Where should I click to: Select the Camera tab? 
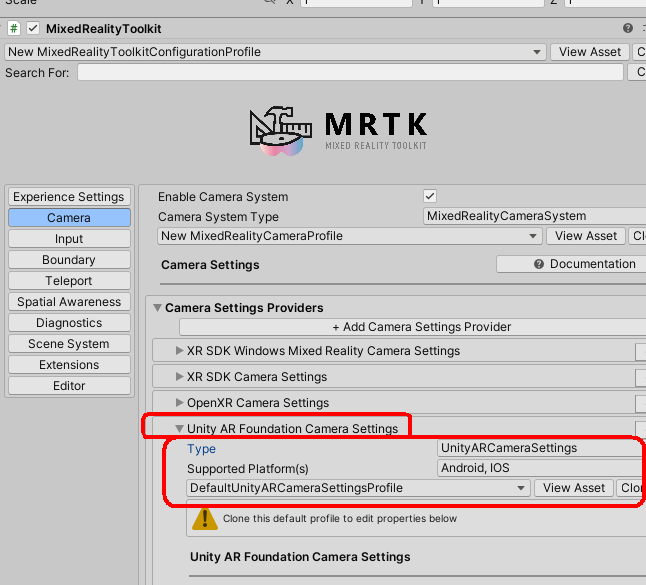click(69, 218)
